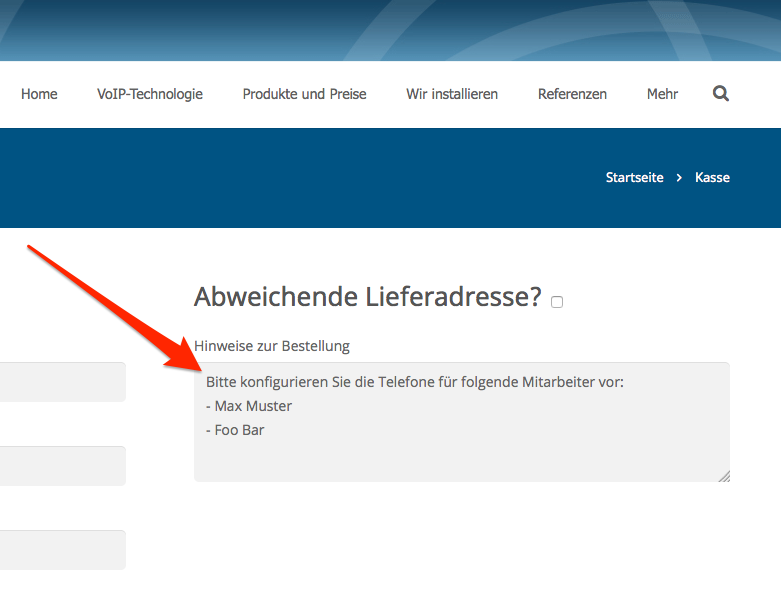Screen dimensions: 781x593
Task: Click the Kasse breadcrumb
Action: click(x=712, y=177)
